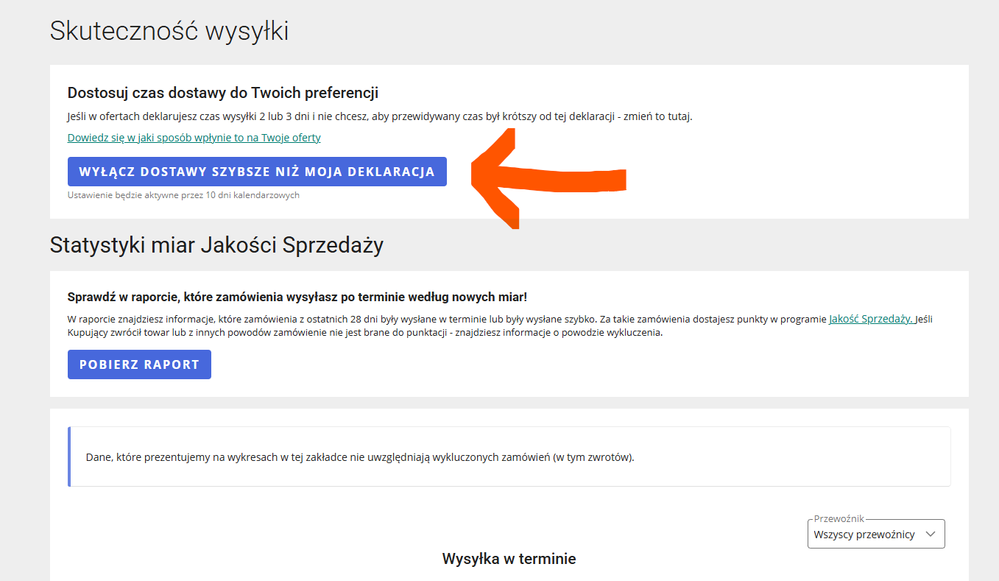Click the Wyłącz dostawy szybsze niż moja deklaracja button
Image resolution: width=999 pixels, height=581 pixels.
pos(257,172)
